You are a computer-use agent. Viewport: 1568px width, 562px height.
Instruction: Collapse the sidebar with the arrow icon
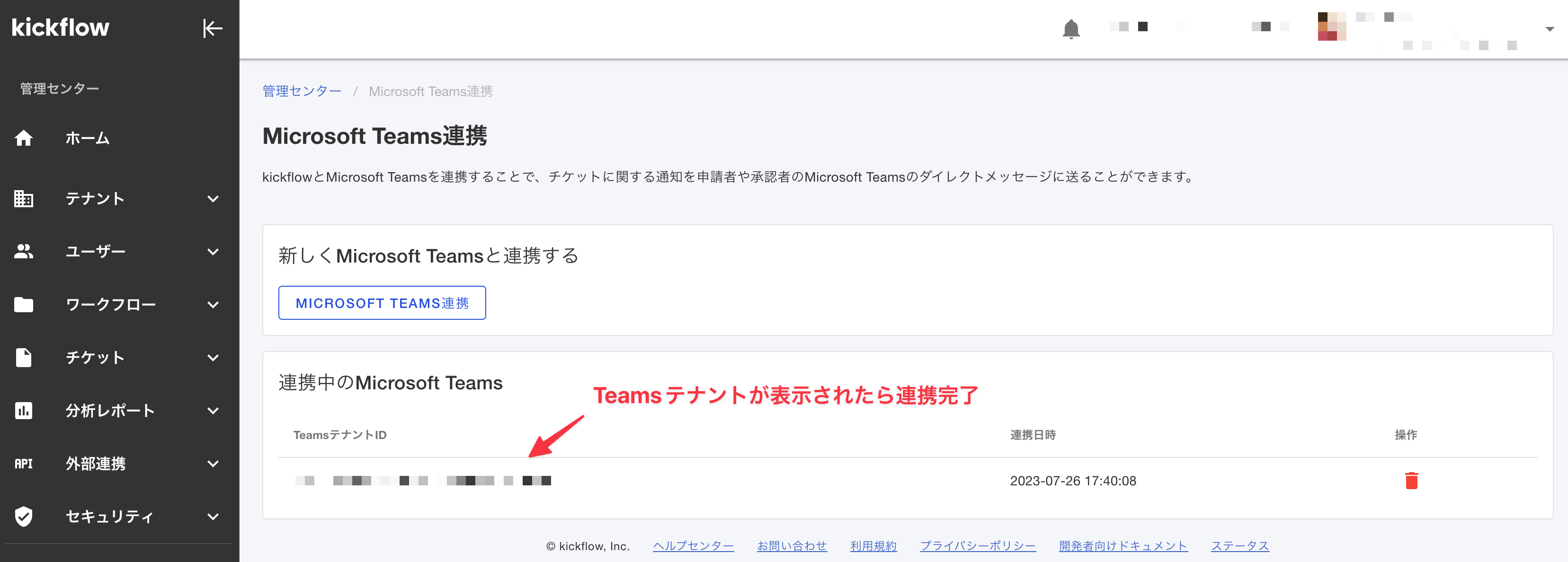[x=213, y=28]
